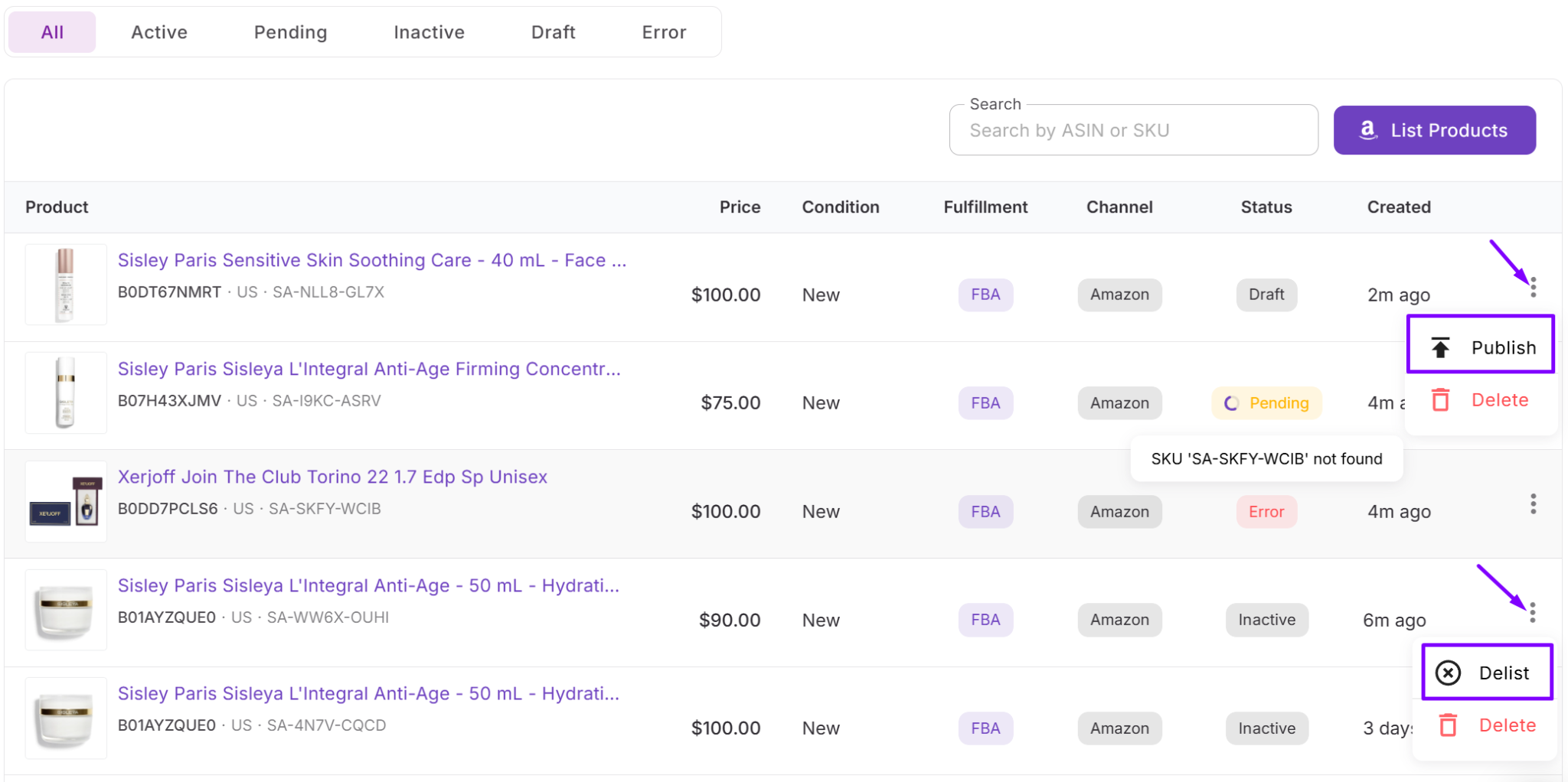Screen dimensions: 1568x782
Task: Open the Xerjoff Join The Club Torino link
Action: point(332,477)
